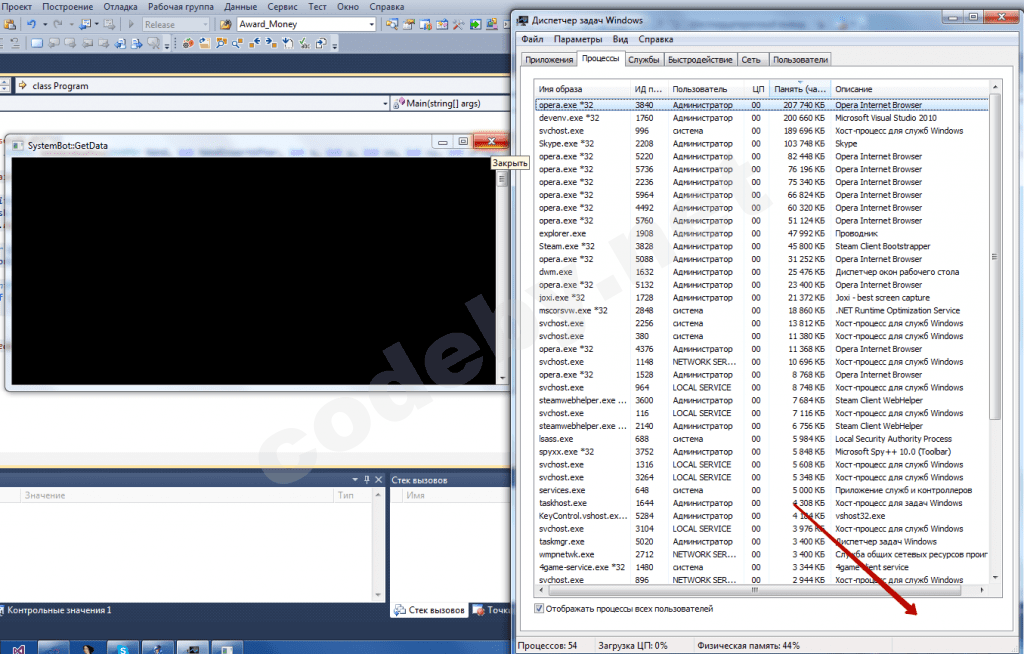Expand the second toolbar overflow options arrow

[x=334, y=45]
